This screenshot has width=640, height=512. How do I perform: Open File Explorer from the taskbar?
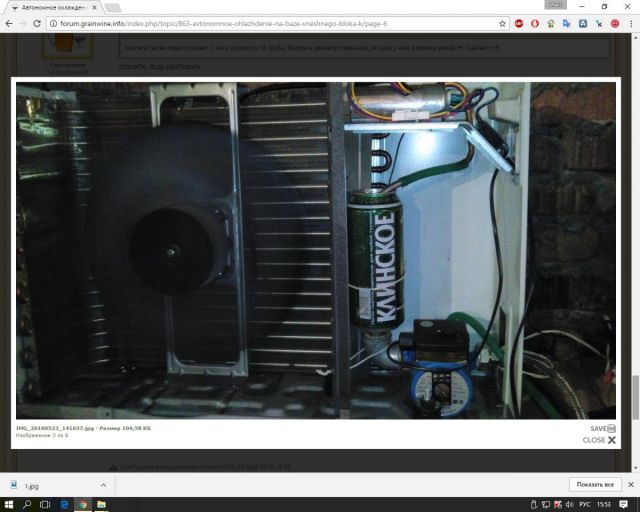[x=101, y=504]
